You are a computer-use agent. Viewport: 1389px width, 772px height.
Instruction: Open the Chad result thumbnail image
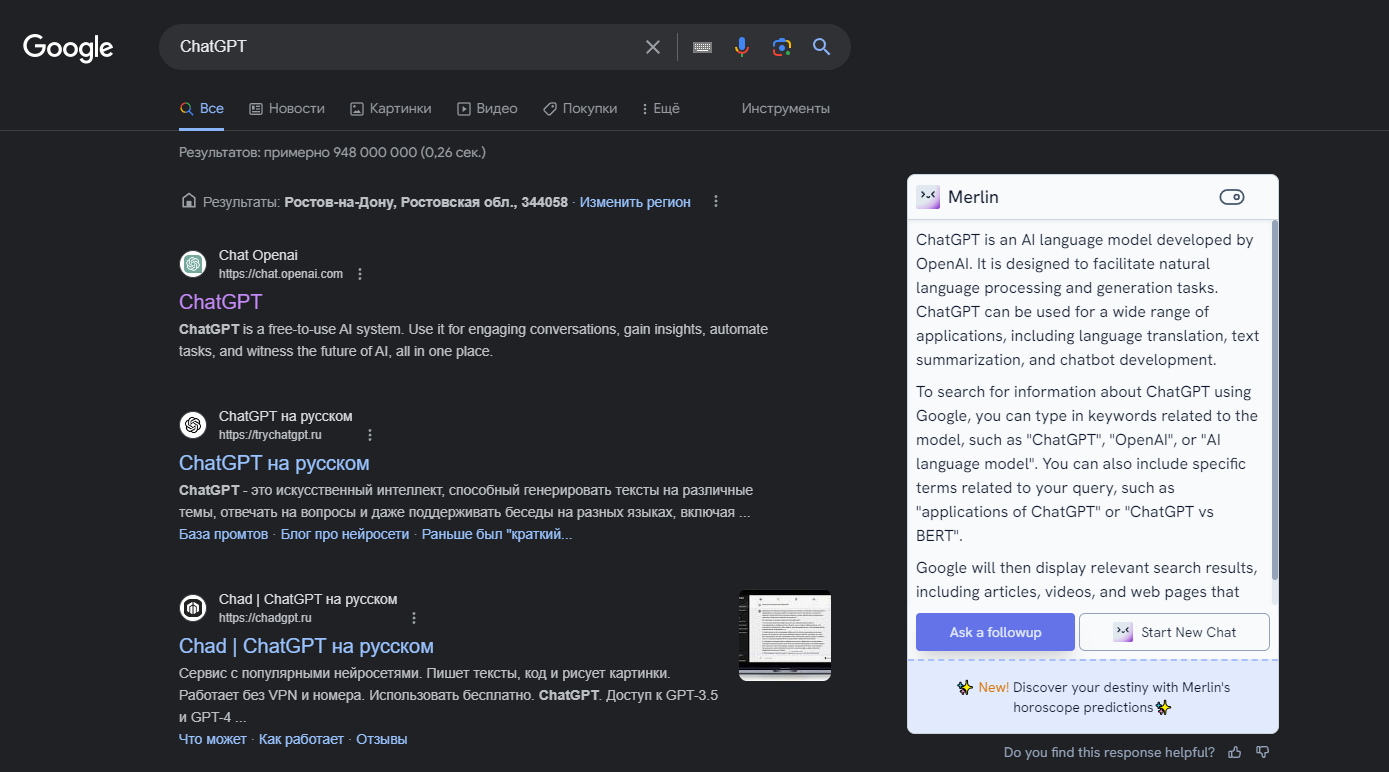[x=785, y=635]
